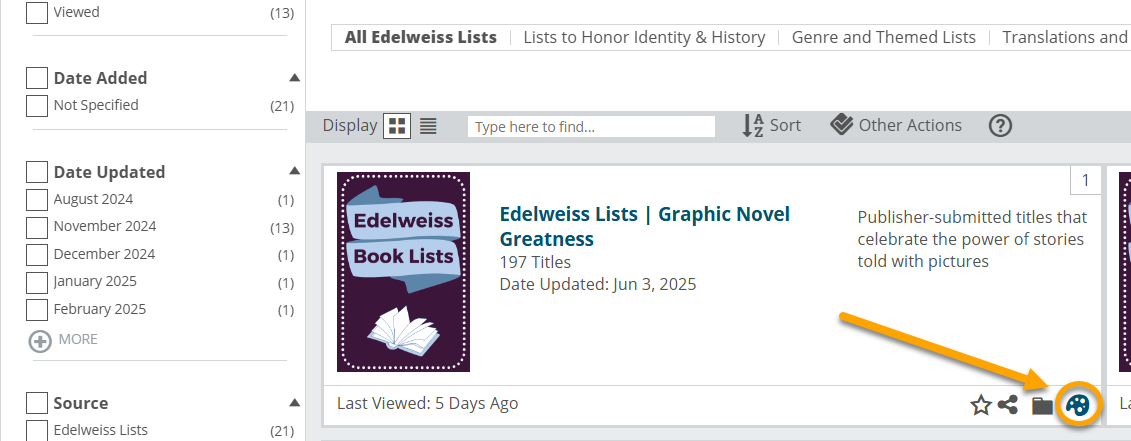
Task: Open Edelweiss Lists Graphic Novel Greatness link
Action: tap(645, 226)
